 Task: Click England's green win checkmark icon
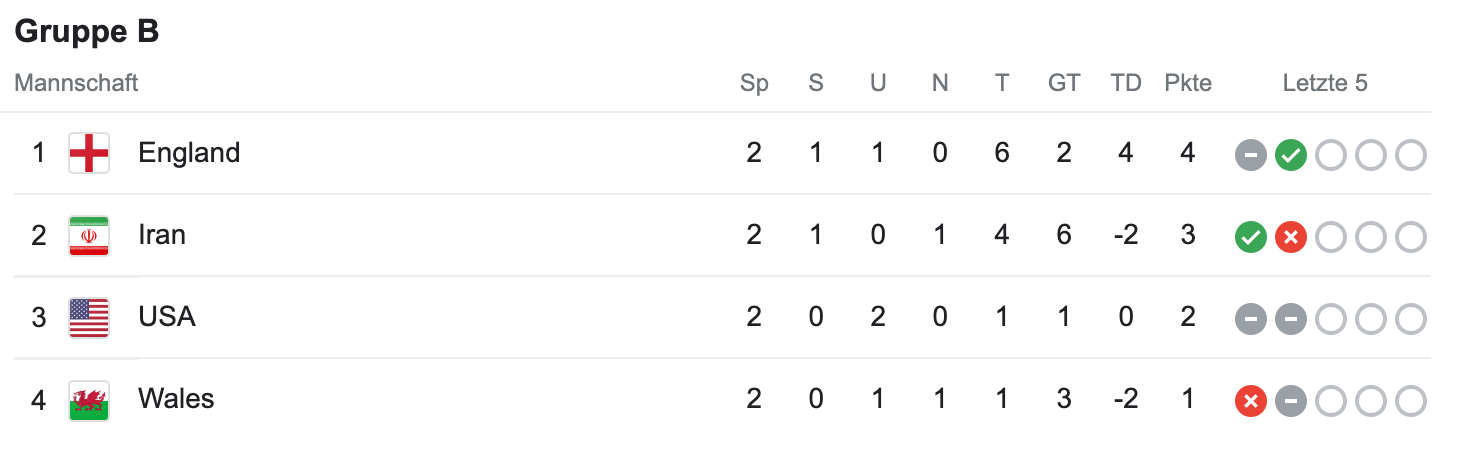pos(1291,155)
